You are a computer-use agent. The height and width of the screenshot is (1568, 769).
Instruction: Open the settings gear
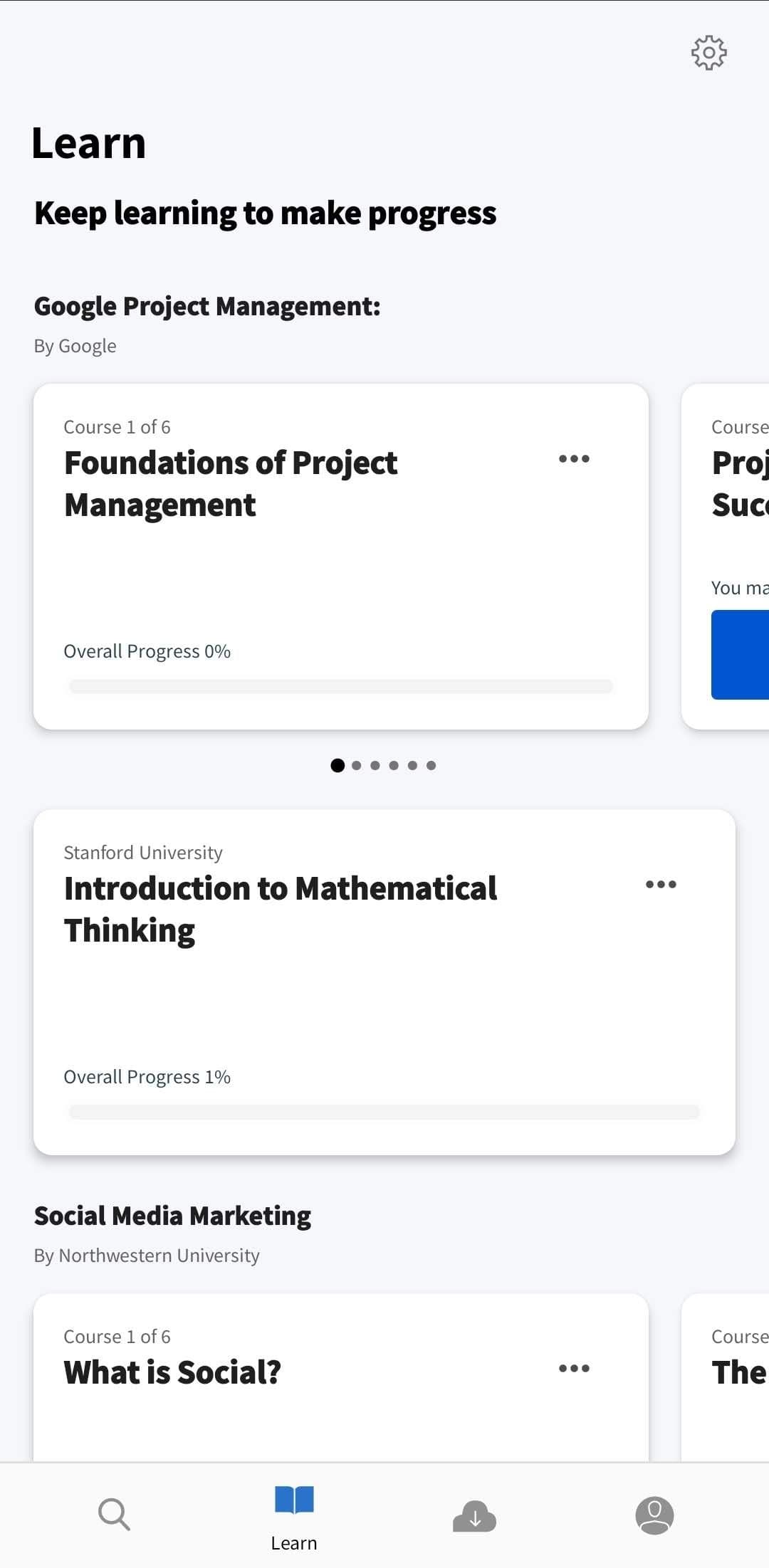(709, 52)
